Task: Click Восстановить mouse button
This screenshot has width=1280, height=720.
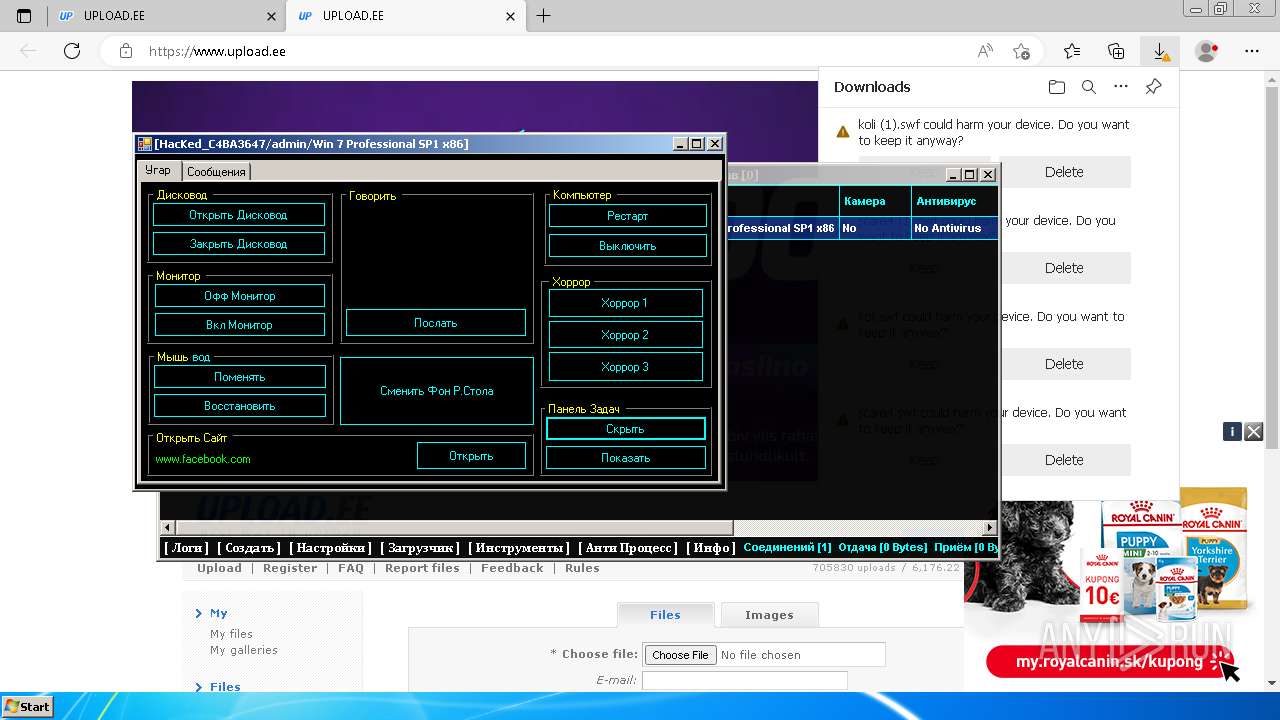Action: [x=240, y=406]
